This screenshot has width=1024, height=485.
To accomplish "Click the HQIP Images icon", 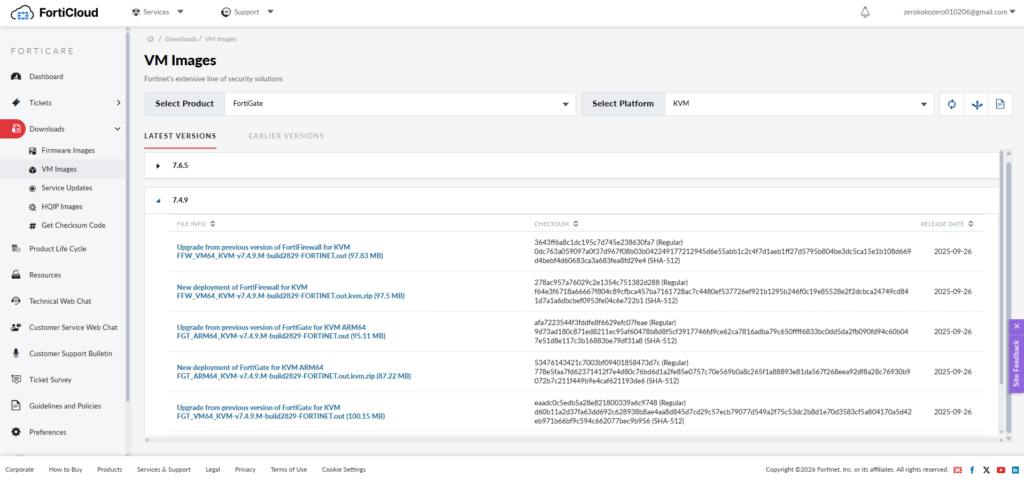I will pyautogui.click(x=33, y=207).
